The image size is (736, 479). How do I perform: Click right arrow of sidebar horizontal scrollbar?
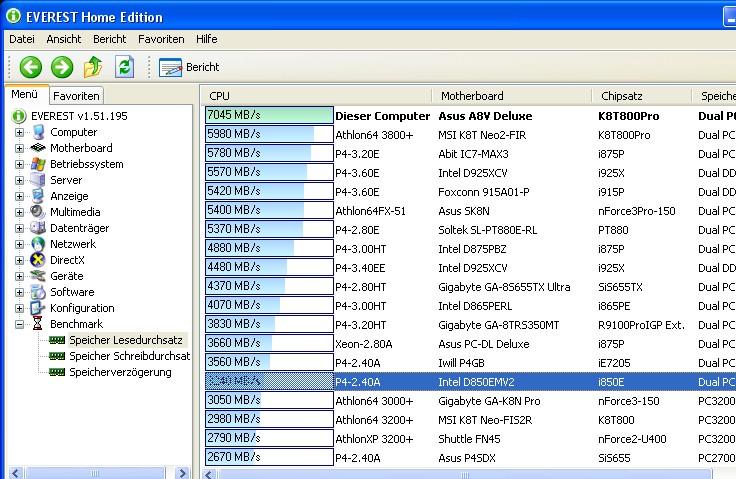[182, 473]
